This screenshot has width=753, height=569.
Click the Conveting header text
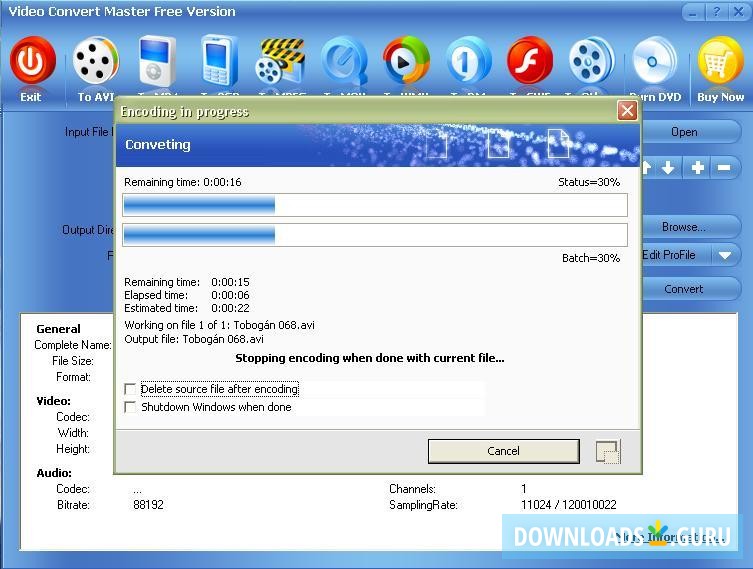tap(158, 145)
